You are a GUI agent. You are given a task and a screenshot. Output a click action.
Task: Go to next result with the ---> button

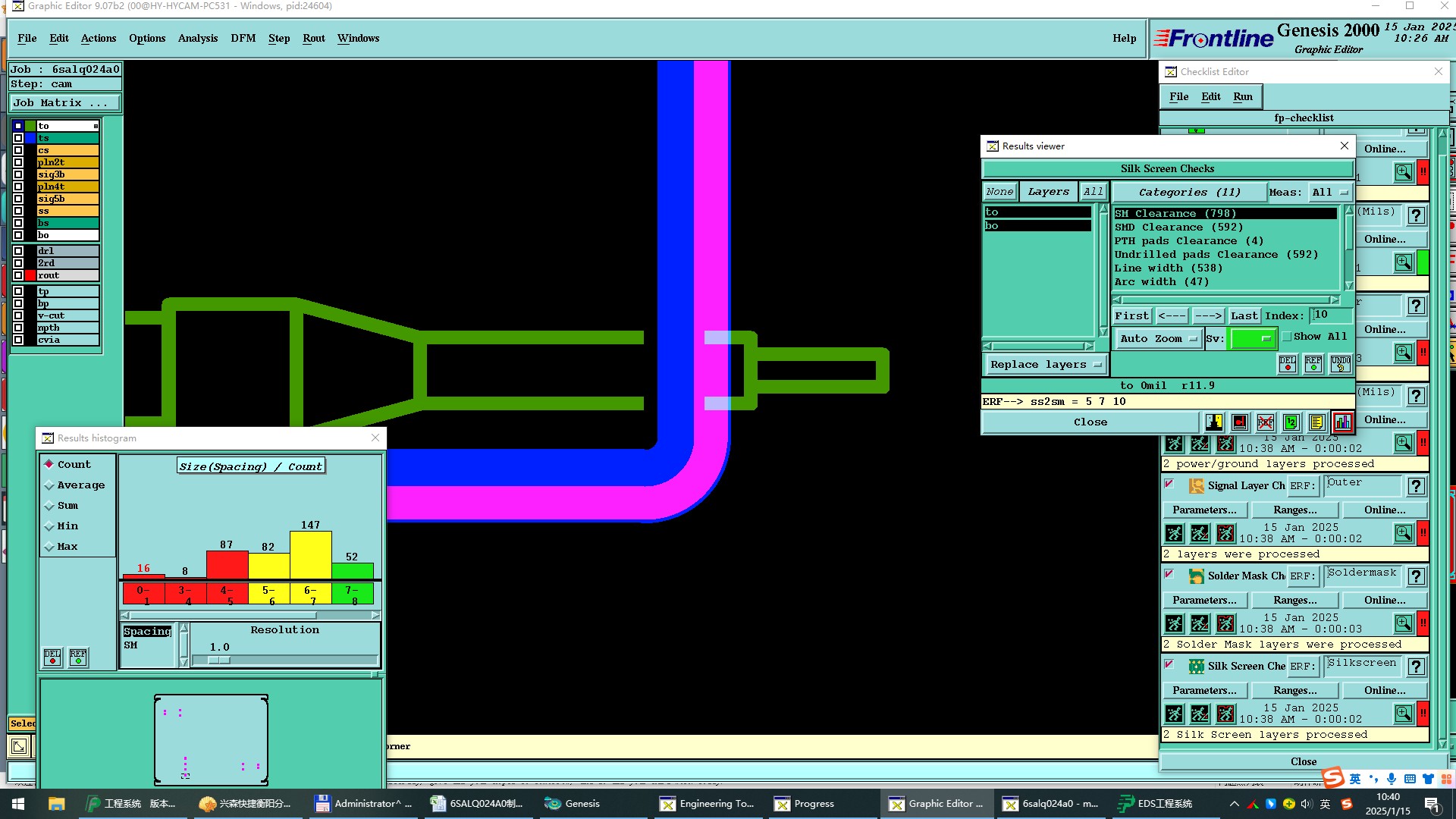click(1207, 316)
